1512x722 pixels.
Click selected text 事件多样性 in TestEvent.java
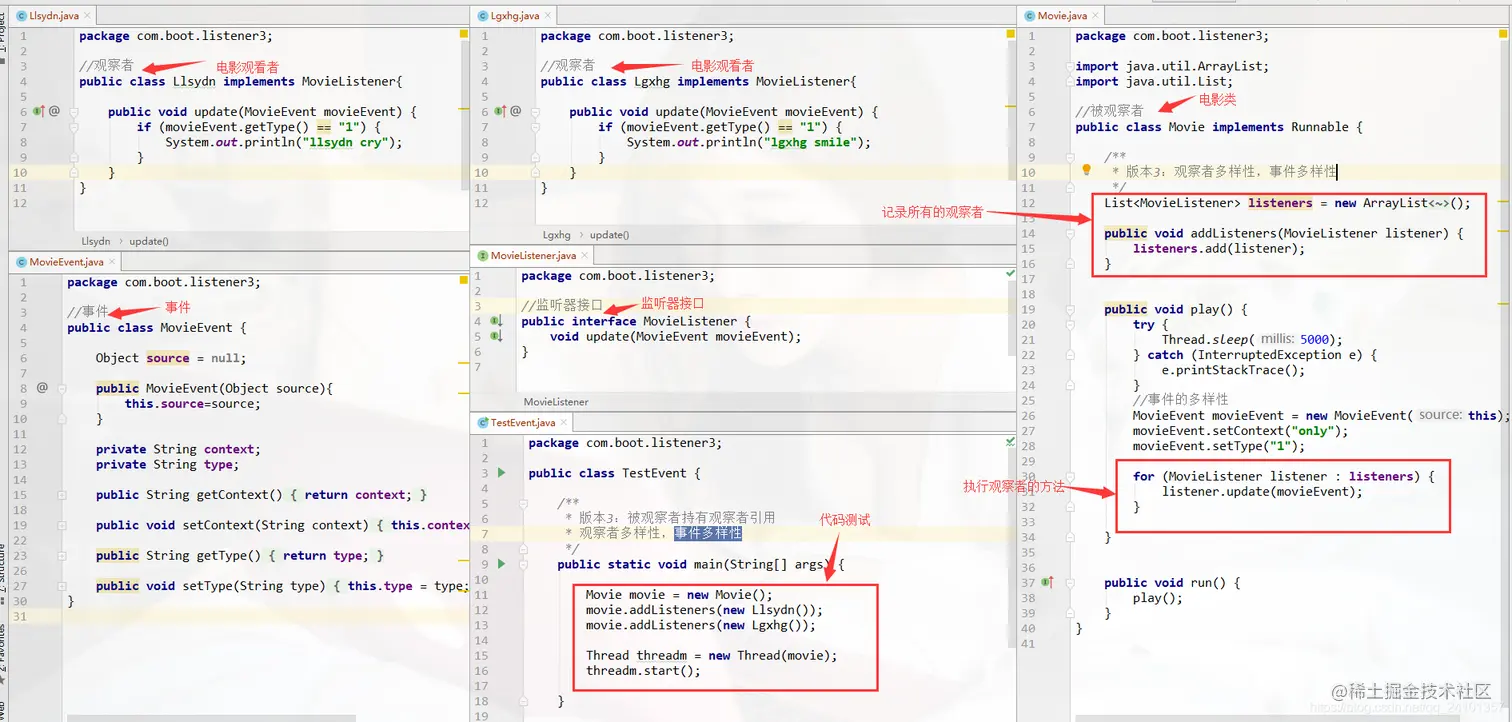[x=708, y=533]
